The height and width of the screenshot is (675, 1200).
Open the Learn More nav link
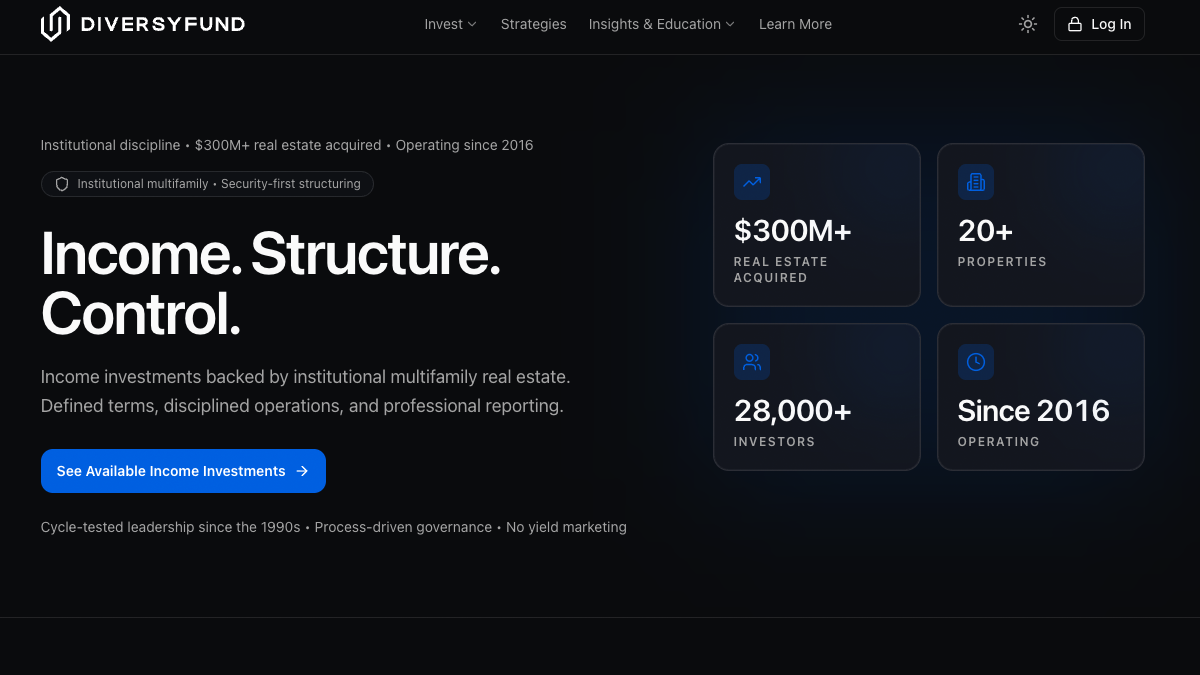795,24
